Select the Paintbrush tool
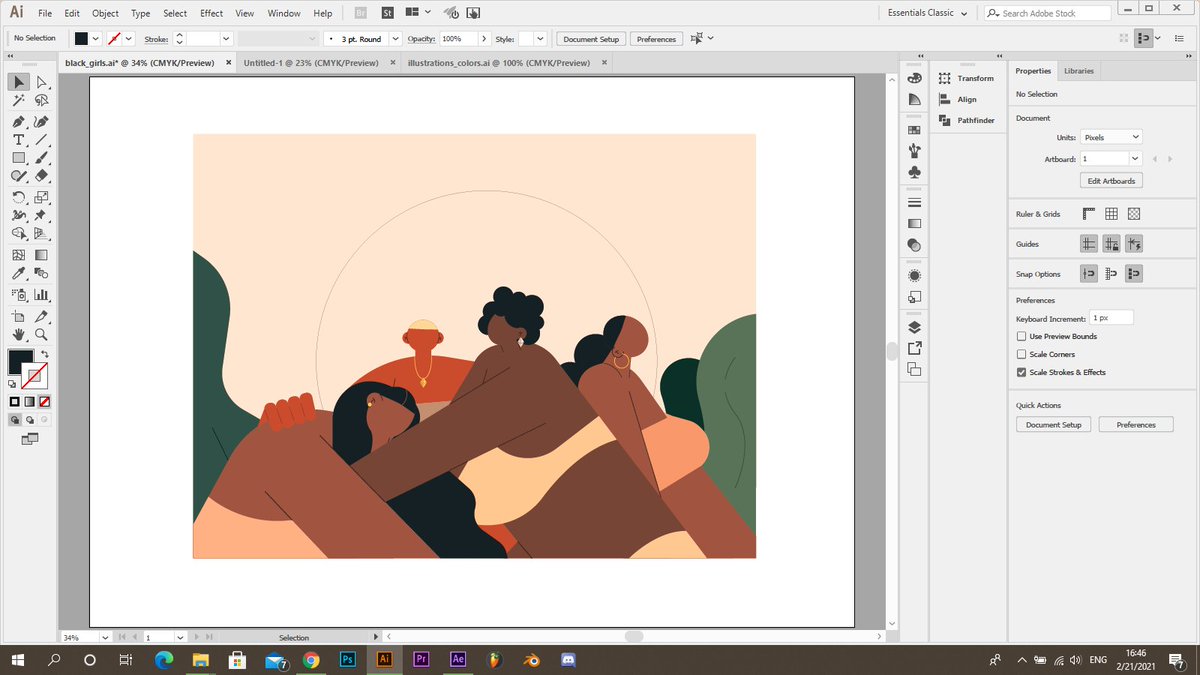Screen dimensions: 1200x675 (42, 158)
